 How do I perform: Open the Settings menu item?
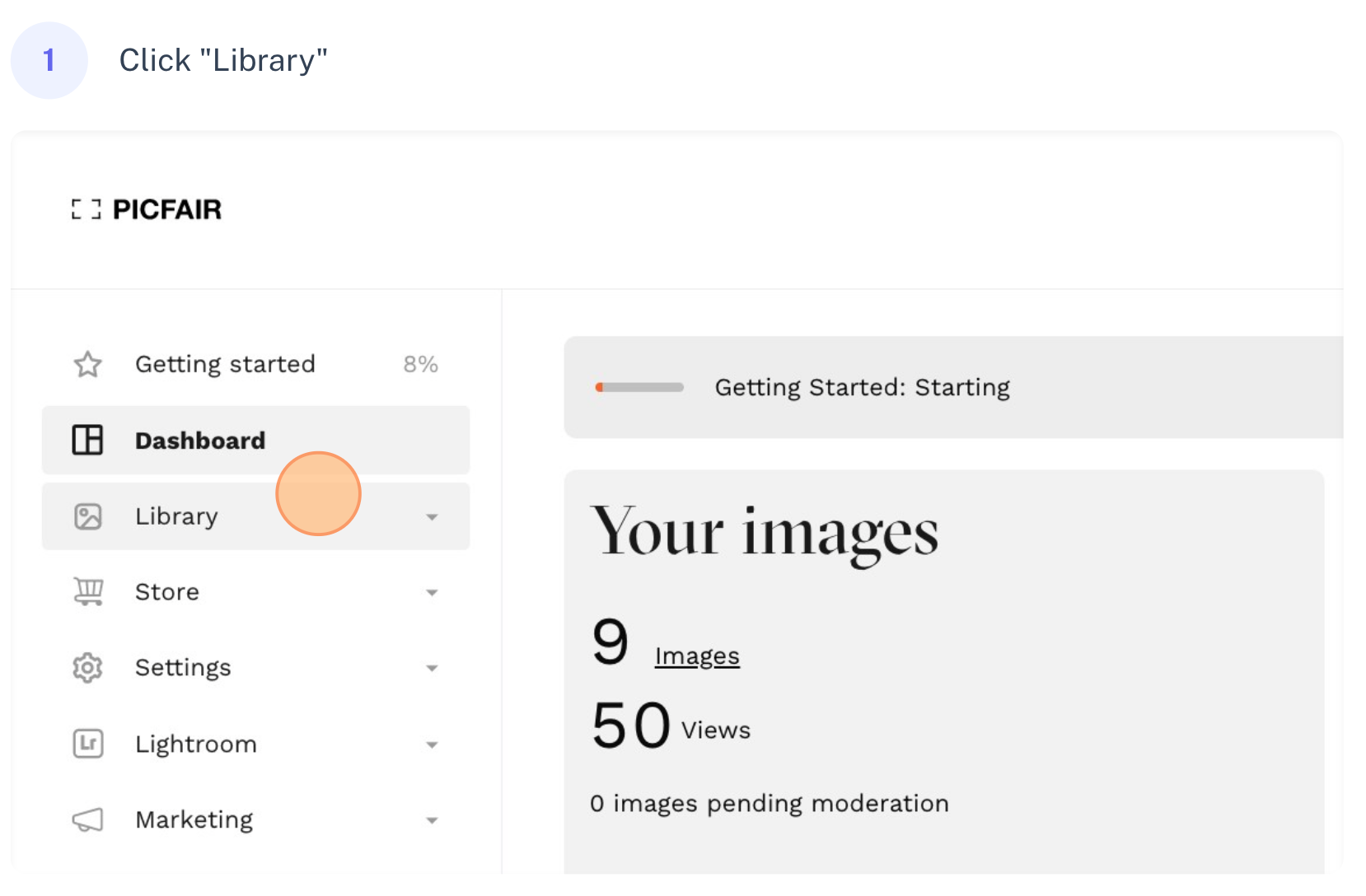pyautogui.click(x=255, y=668)
